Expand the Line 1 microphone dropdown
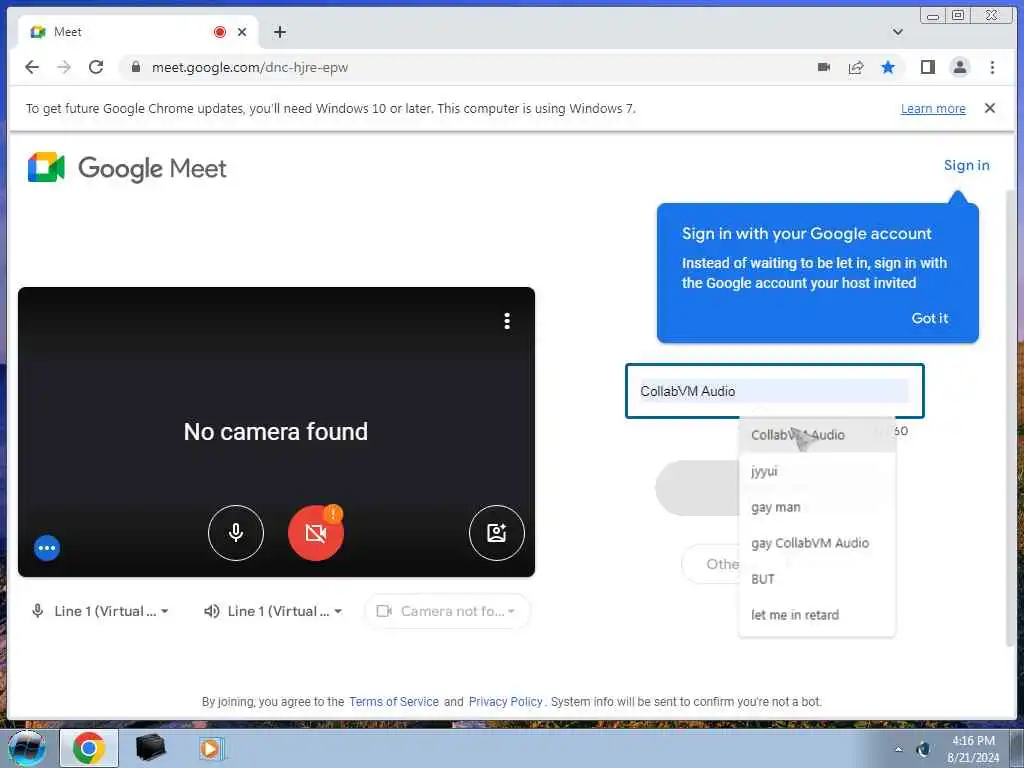The height and width of the screenshot is (768, 1024). [101, 611]
